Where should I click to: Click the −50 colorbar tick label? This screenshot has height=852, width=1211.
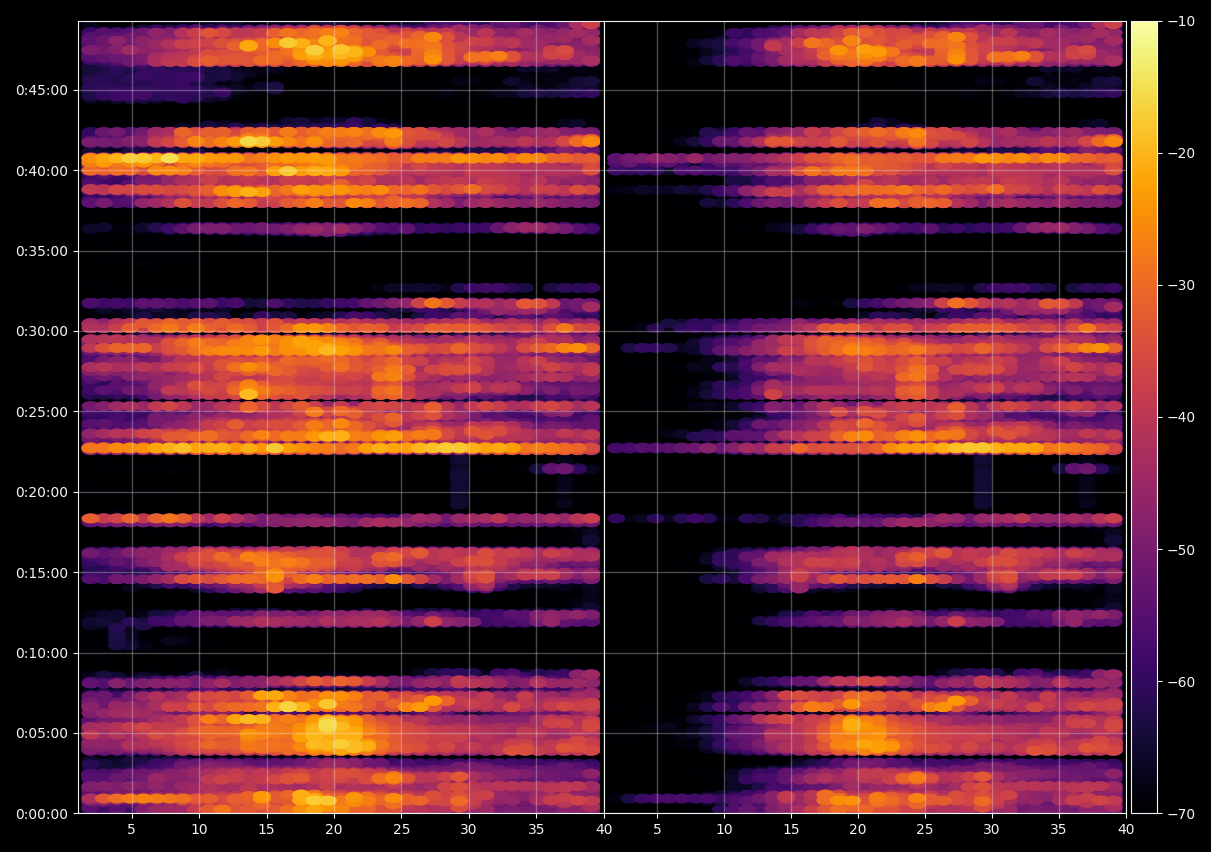coord(1180,550)
